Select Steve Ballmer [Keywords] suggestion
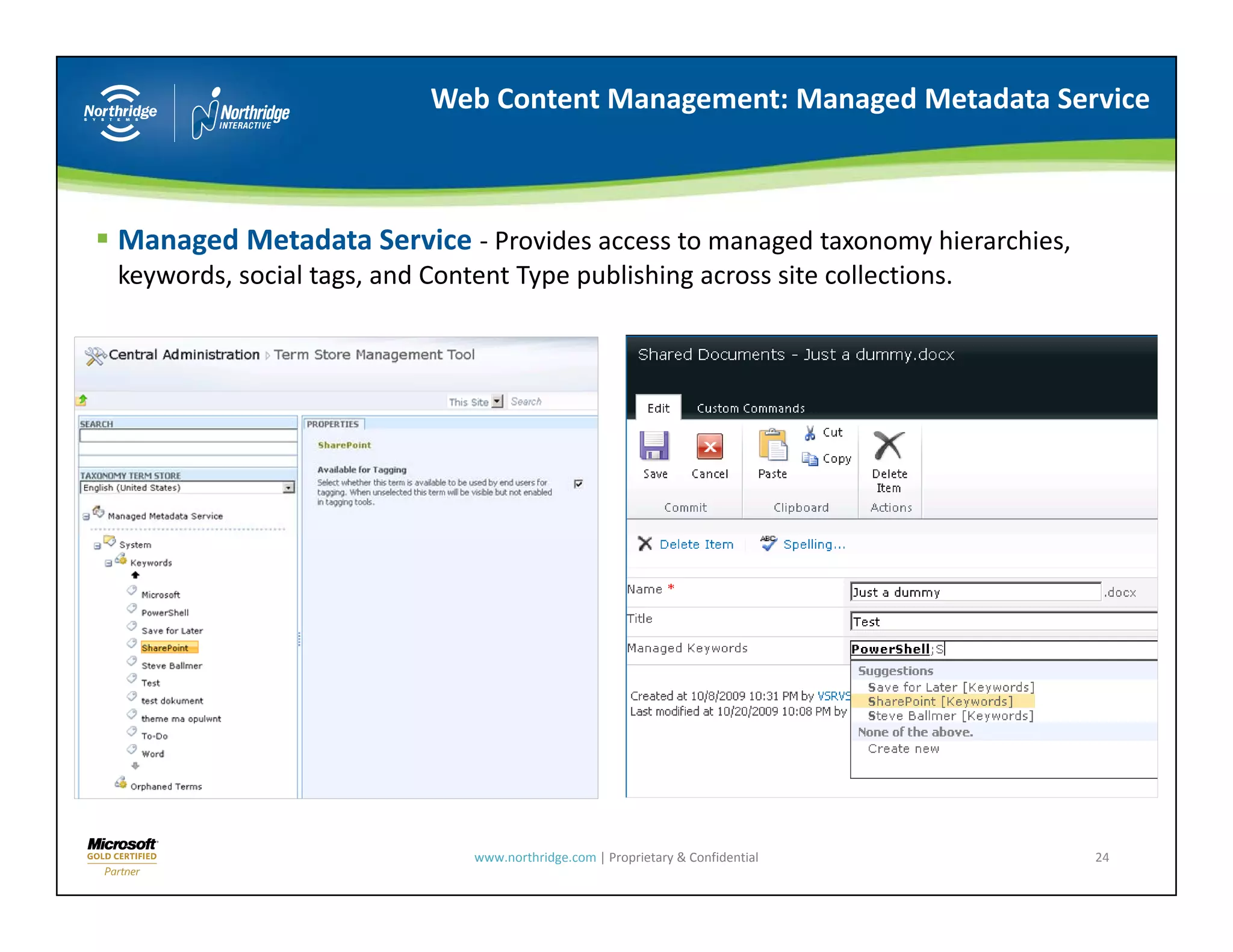1233x952 pixels. click(950, 716)
